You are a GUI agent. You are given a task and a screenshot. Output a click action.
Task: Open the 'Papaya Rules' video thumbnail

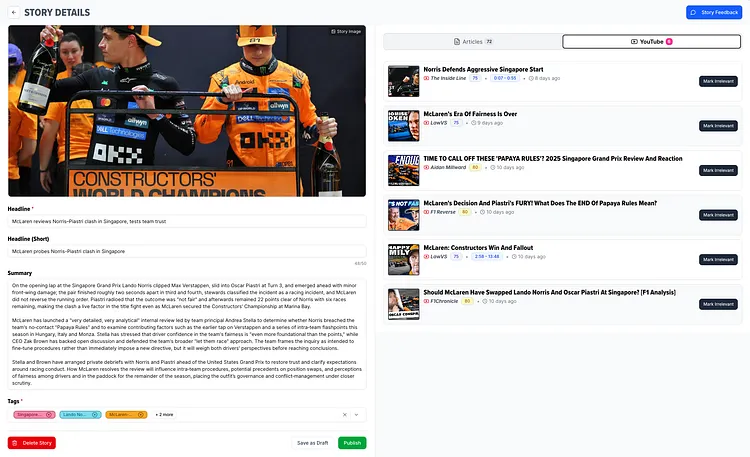403,170
